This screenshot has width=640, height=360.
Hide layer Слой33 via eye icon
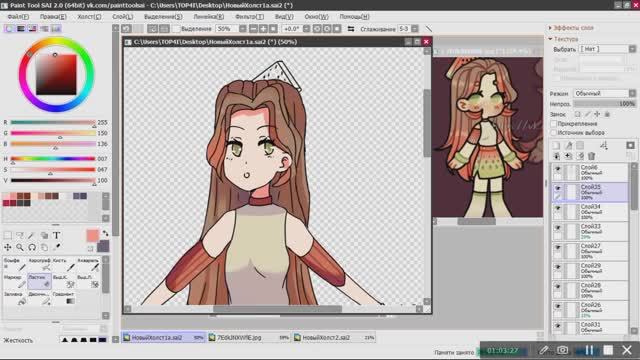[558, 227]
